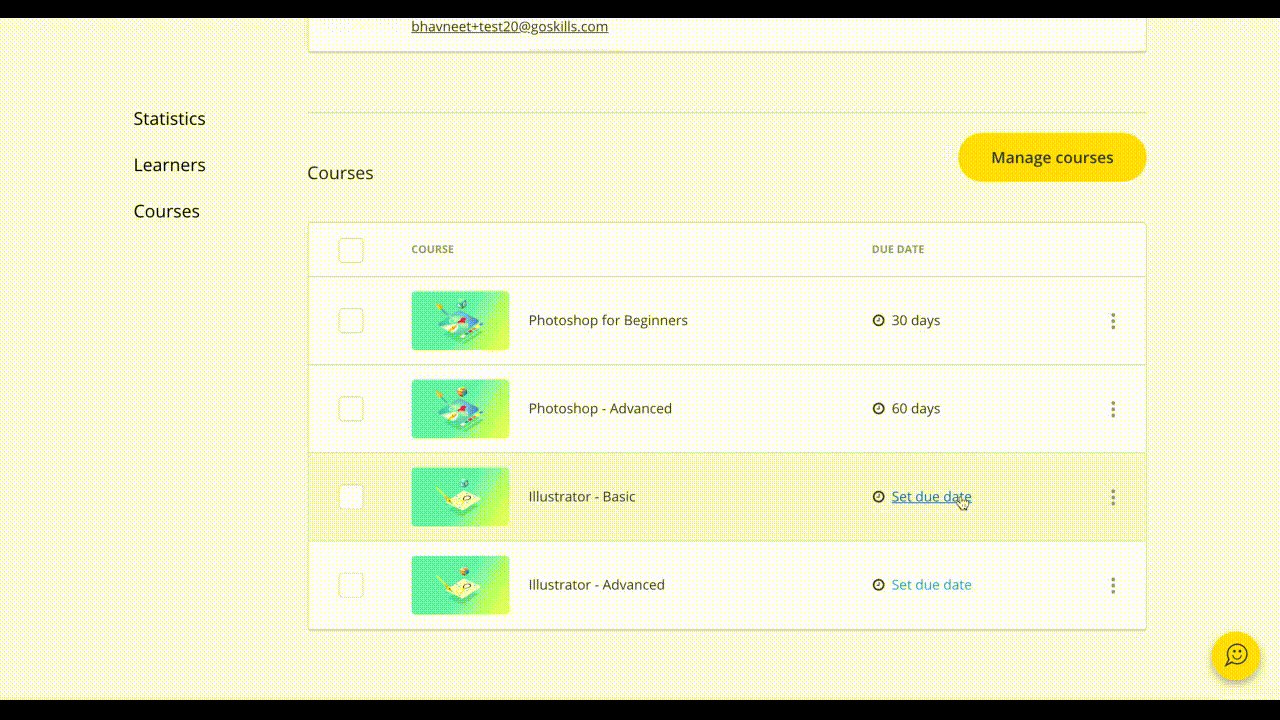
Task: Click the clock icon beside 30 days
Action: coord(878,320)
